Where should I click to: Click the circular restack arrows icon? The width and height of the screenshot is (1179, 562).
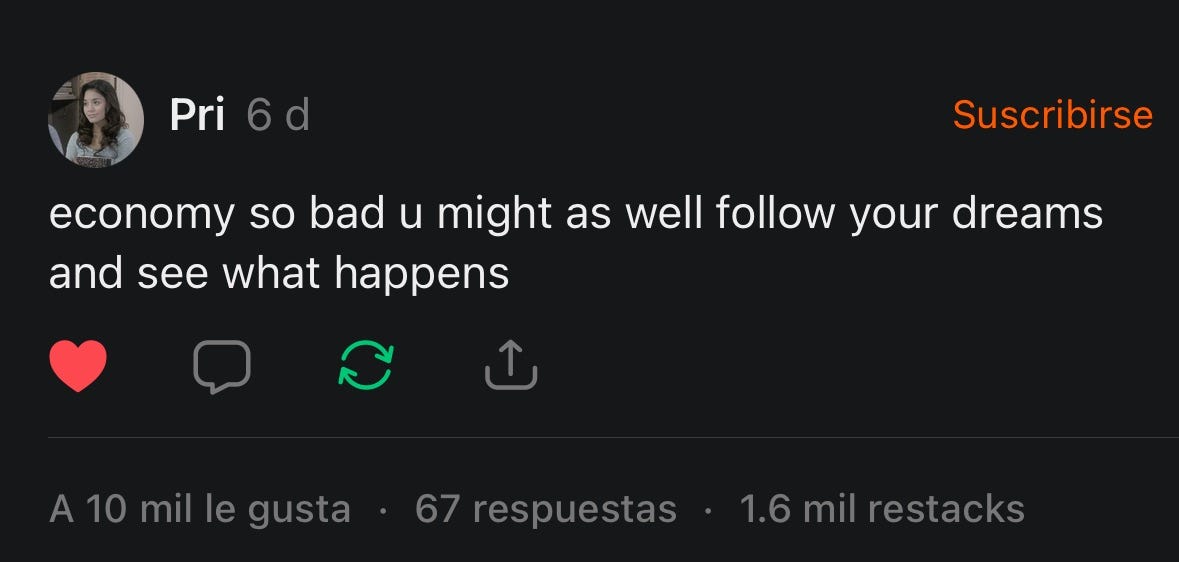pyautogui.click(x=365, y=366)
